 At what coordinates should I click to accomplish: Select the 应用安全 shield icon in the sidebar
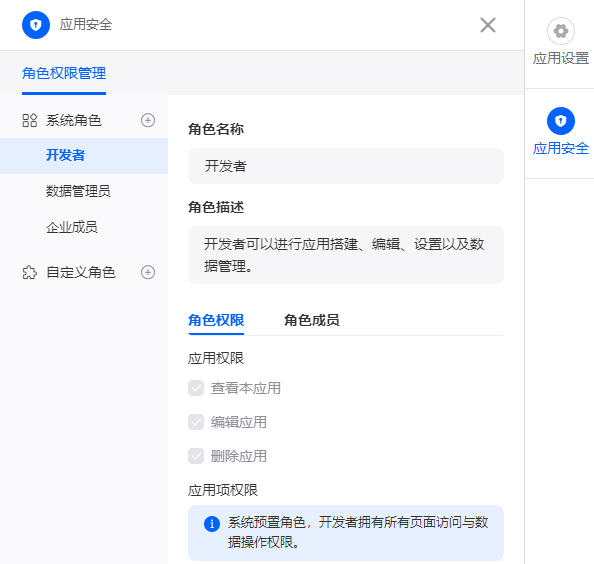click(x=561, y=121)
